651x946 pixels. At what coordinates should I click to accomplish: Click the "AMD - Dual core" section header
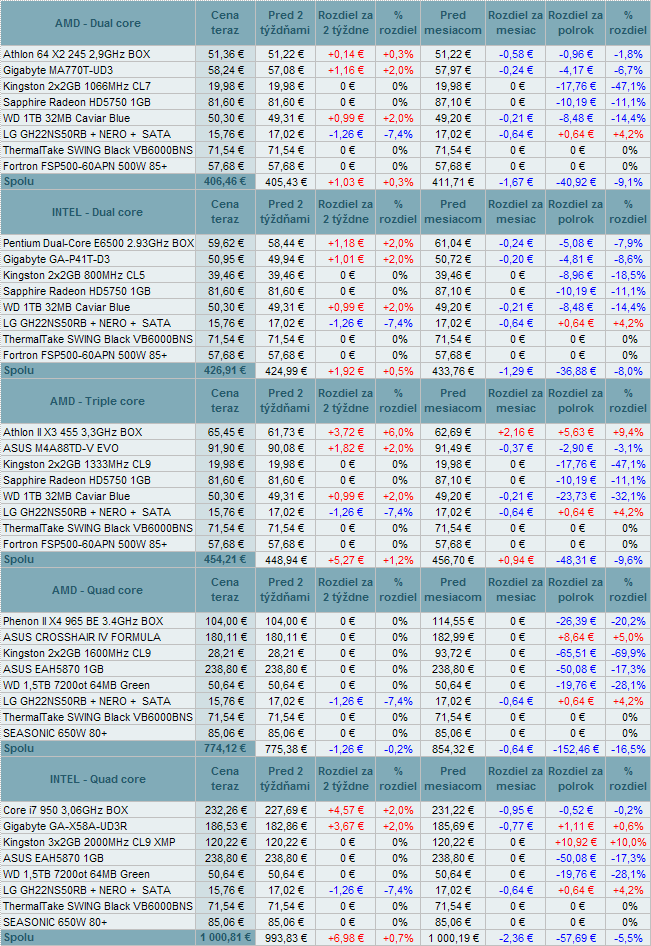tap(98, 23)
